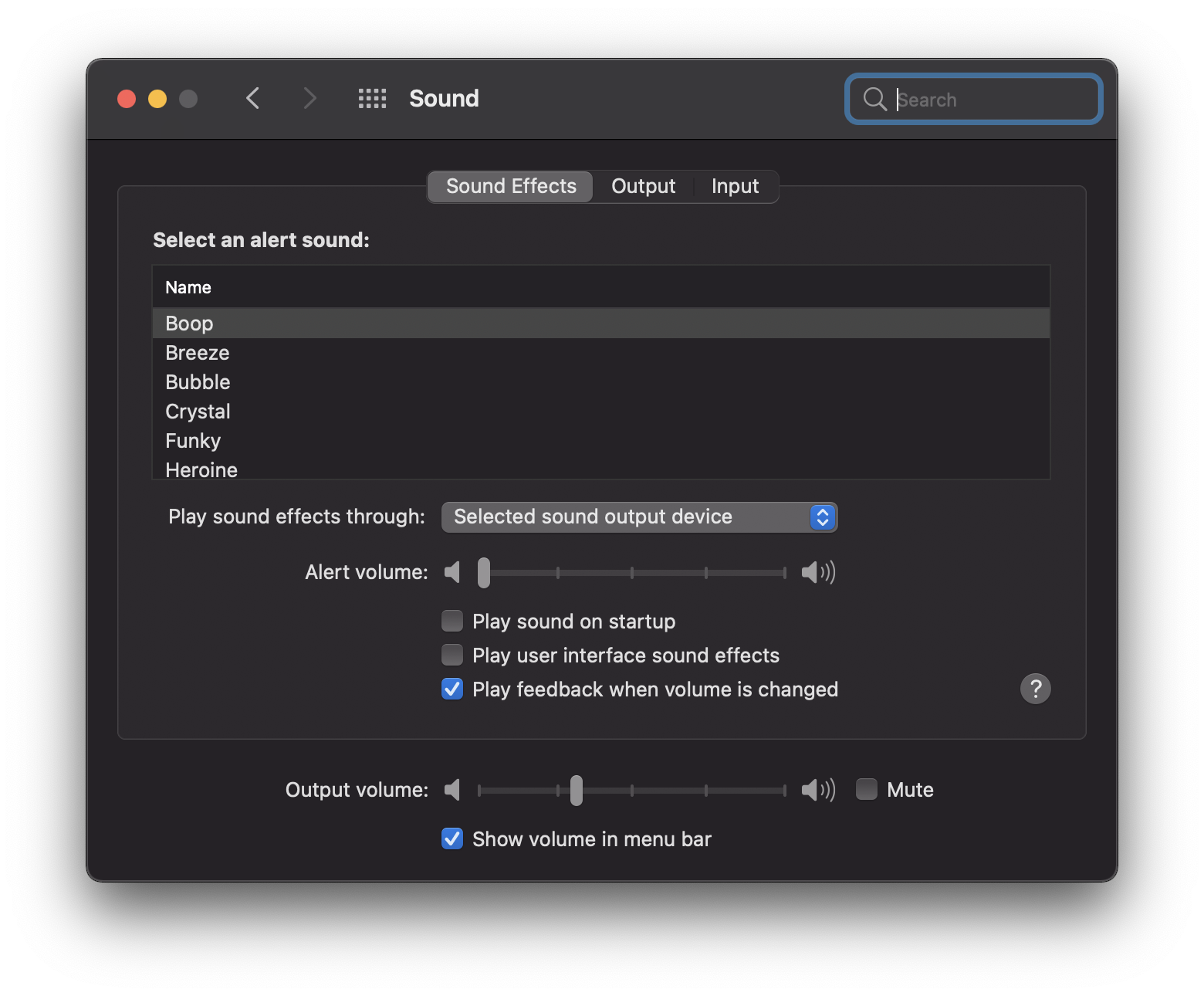Click the forward navigation arrow
1204x996 pixels.
(309, 98)
